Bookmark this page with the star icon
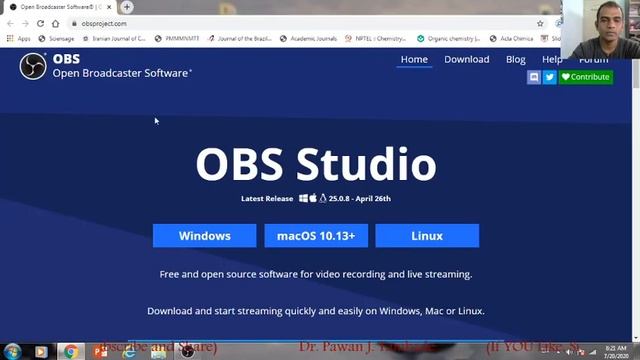The image size is (640, 360). [540, 24]
